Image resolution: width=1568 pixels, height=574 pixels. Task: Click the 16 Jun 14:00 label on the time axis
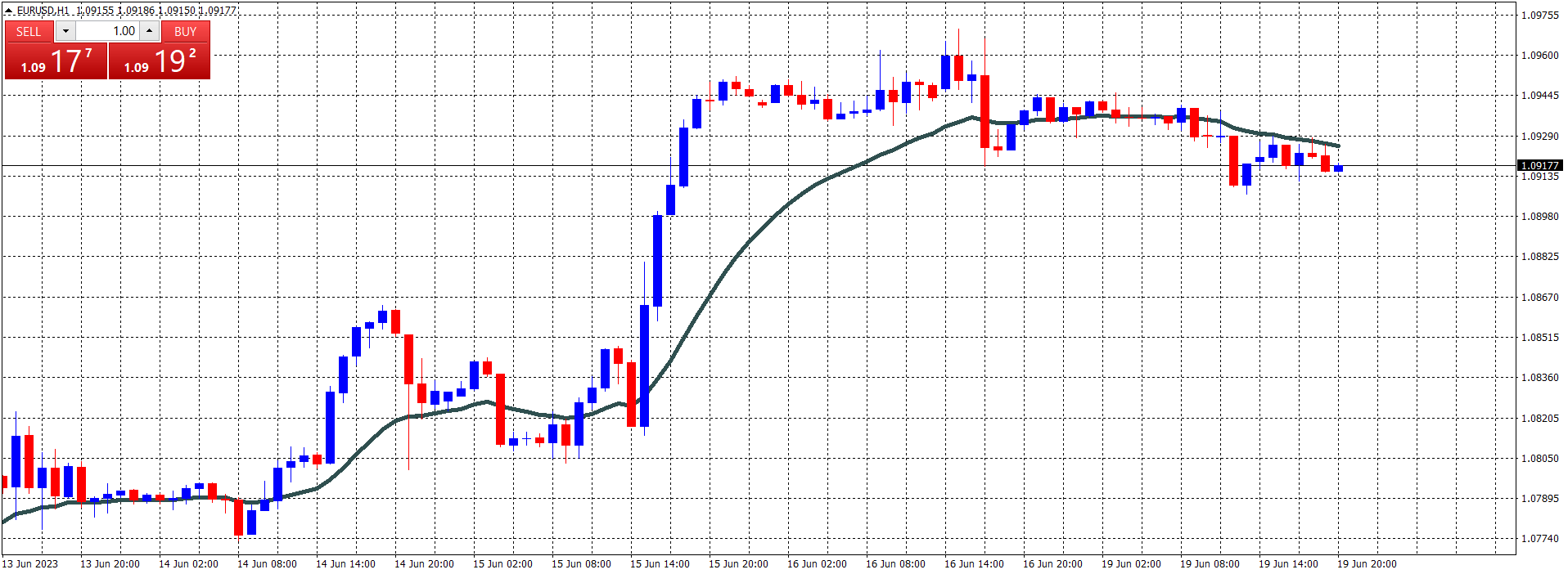pyautogui.click(x=974, y=564)
